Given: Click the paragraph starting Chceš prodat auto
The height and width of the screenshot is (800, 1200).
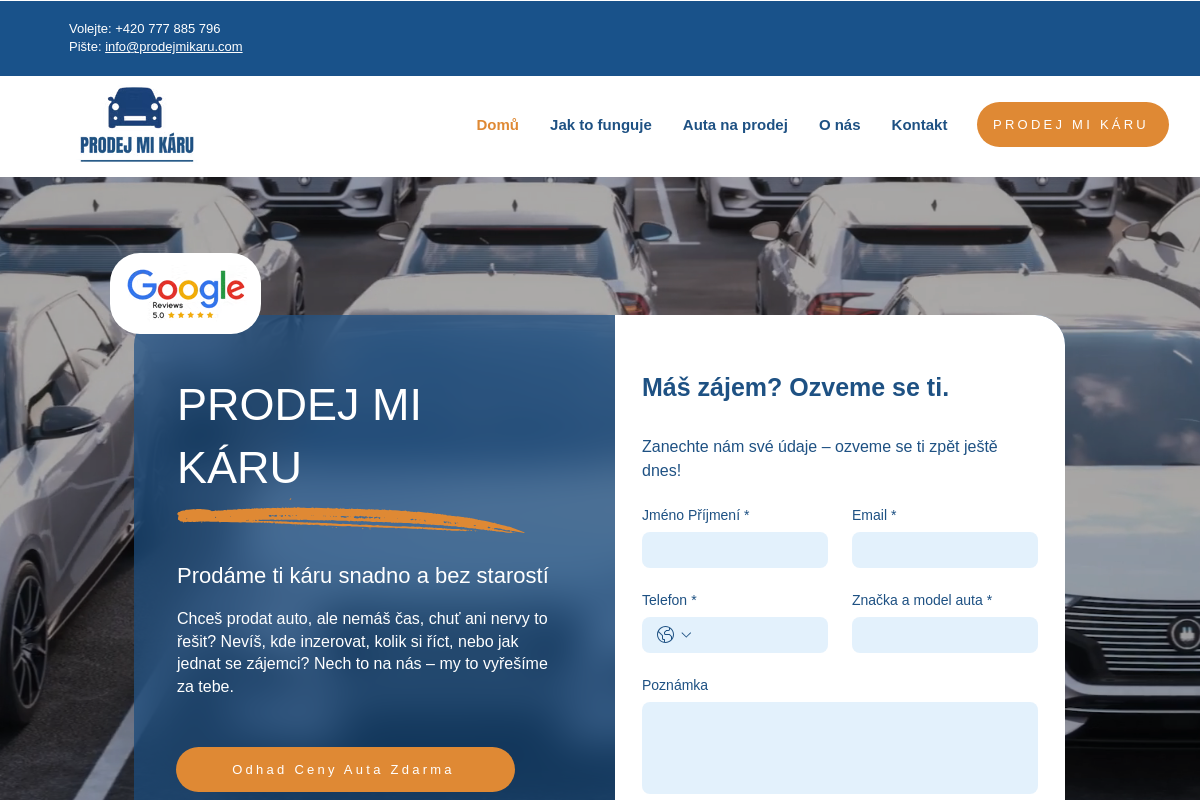Looking at the screenshot, I should pyautogui.click(x=362, y=652).
